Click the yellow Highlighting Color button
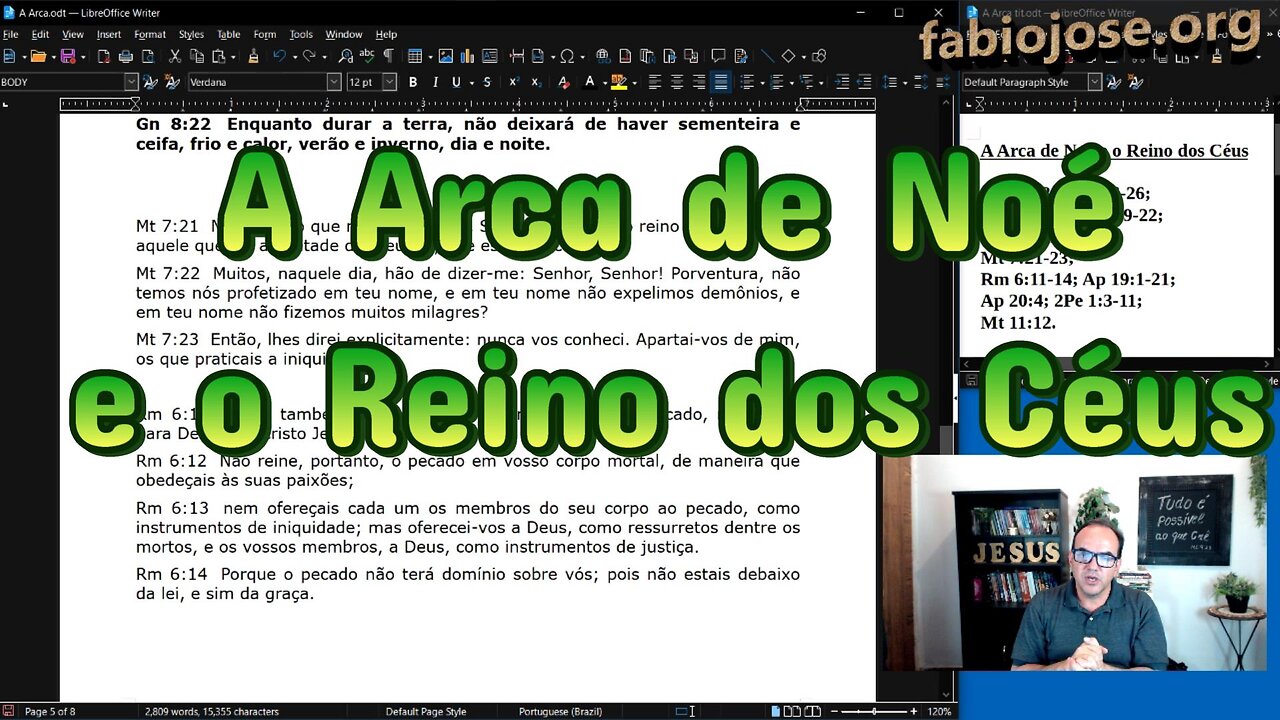Viewport: 1280px width, 720px height. [619, 82]
